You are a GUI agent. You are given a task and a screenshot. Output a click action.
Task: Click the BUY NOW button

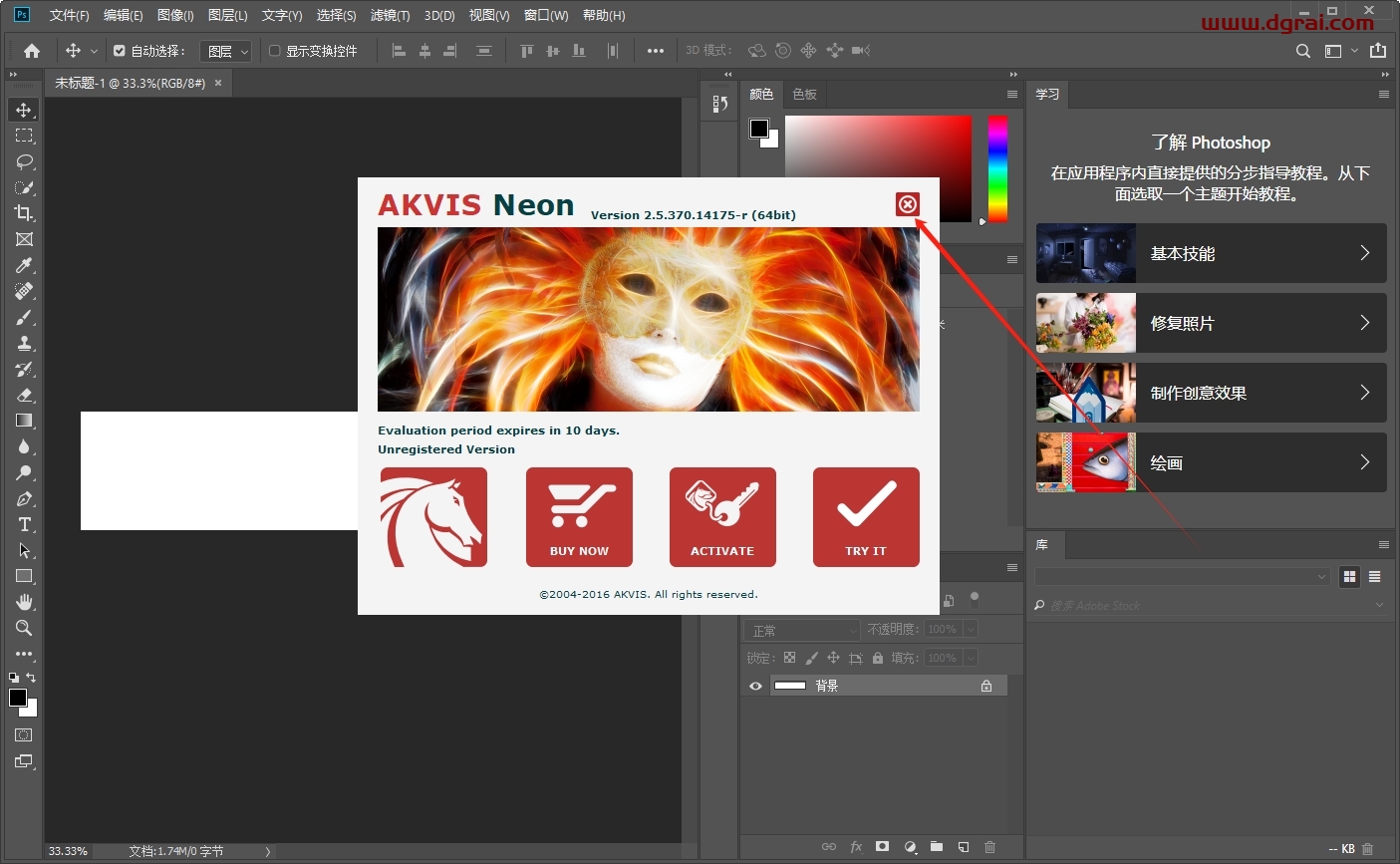click(579, 517)
